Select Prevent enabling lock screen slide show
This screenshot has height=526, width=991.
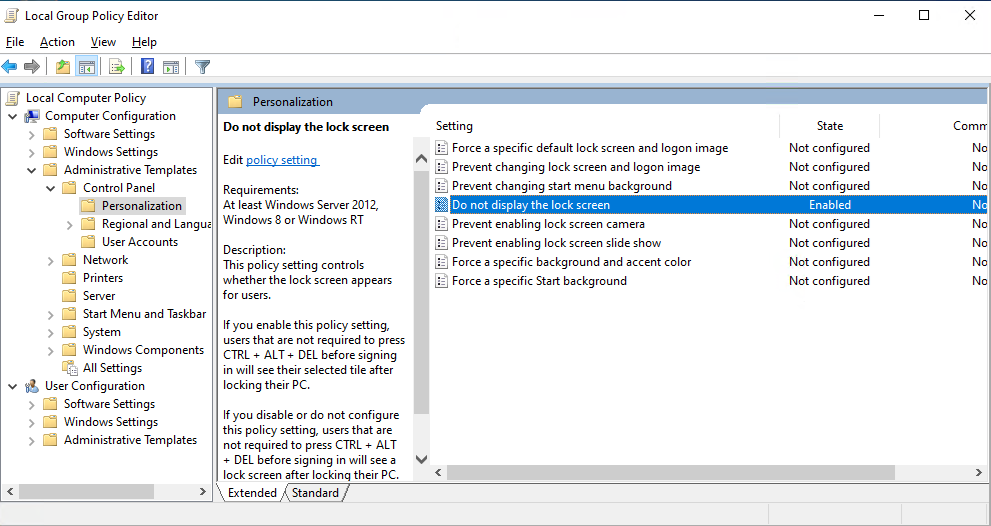click(556, 243)
